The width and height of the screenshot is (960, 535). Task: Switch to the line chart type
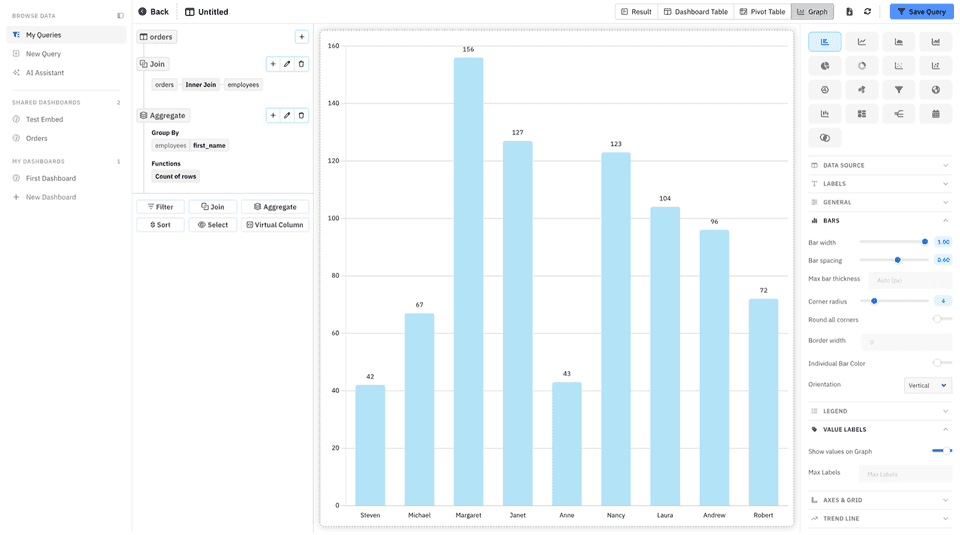[861, 42]
